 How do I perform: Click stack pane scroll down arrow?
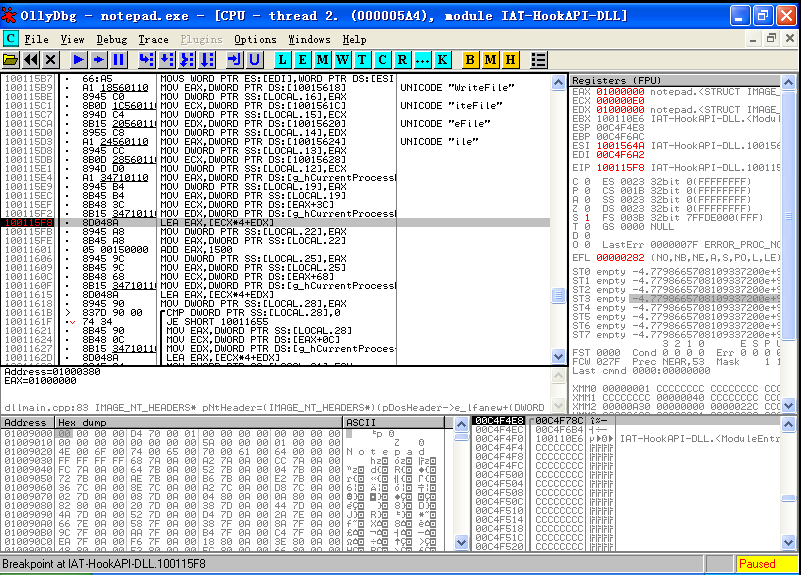pos(789,542)
